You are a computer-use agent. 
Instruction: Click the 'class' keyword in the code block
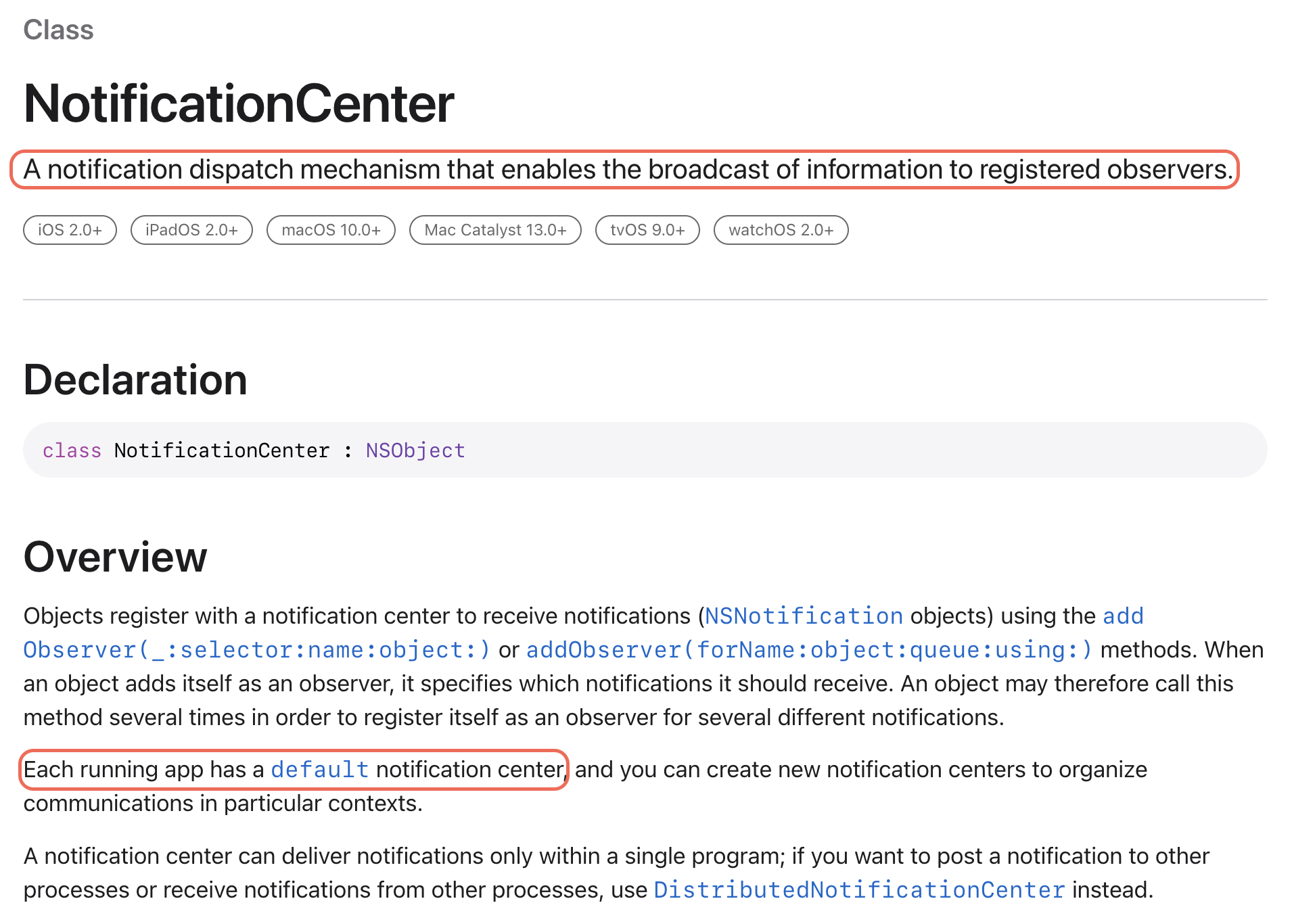(72, 451)
